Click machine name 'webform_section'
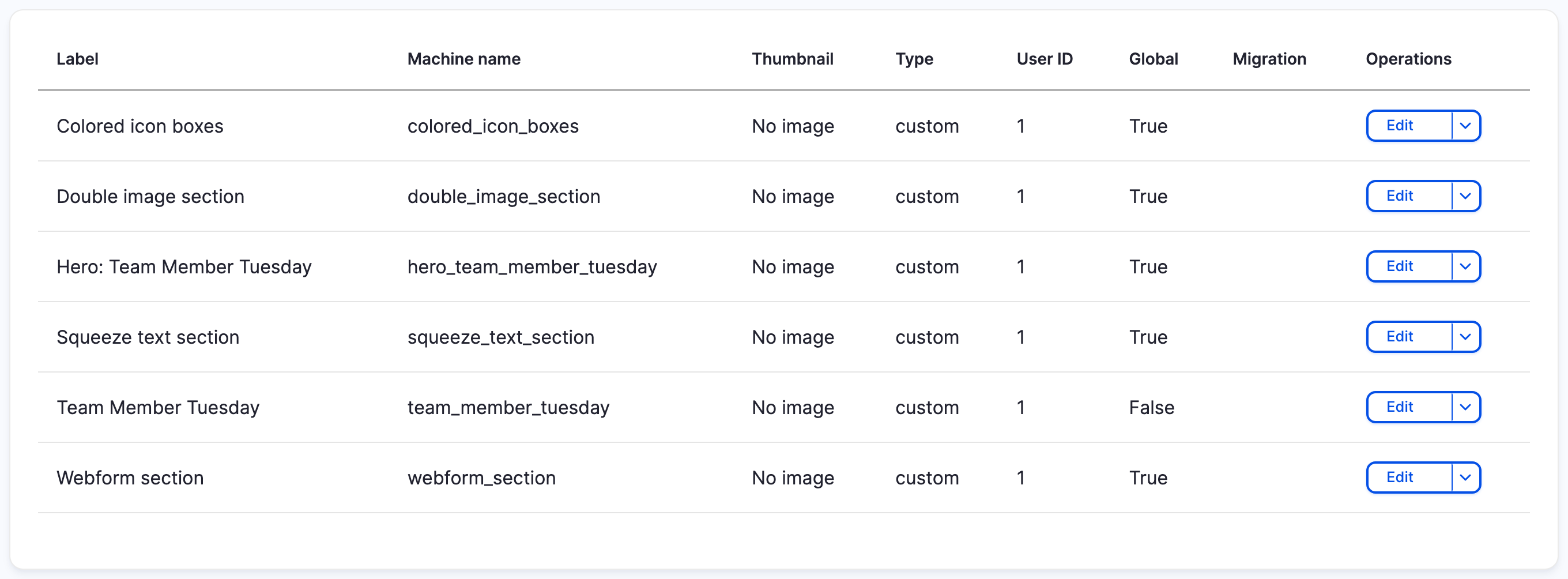This screenshot has height=579, width=1568. (x=481, y=478)
